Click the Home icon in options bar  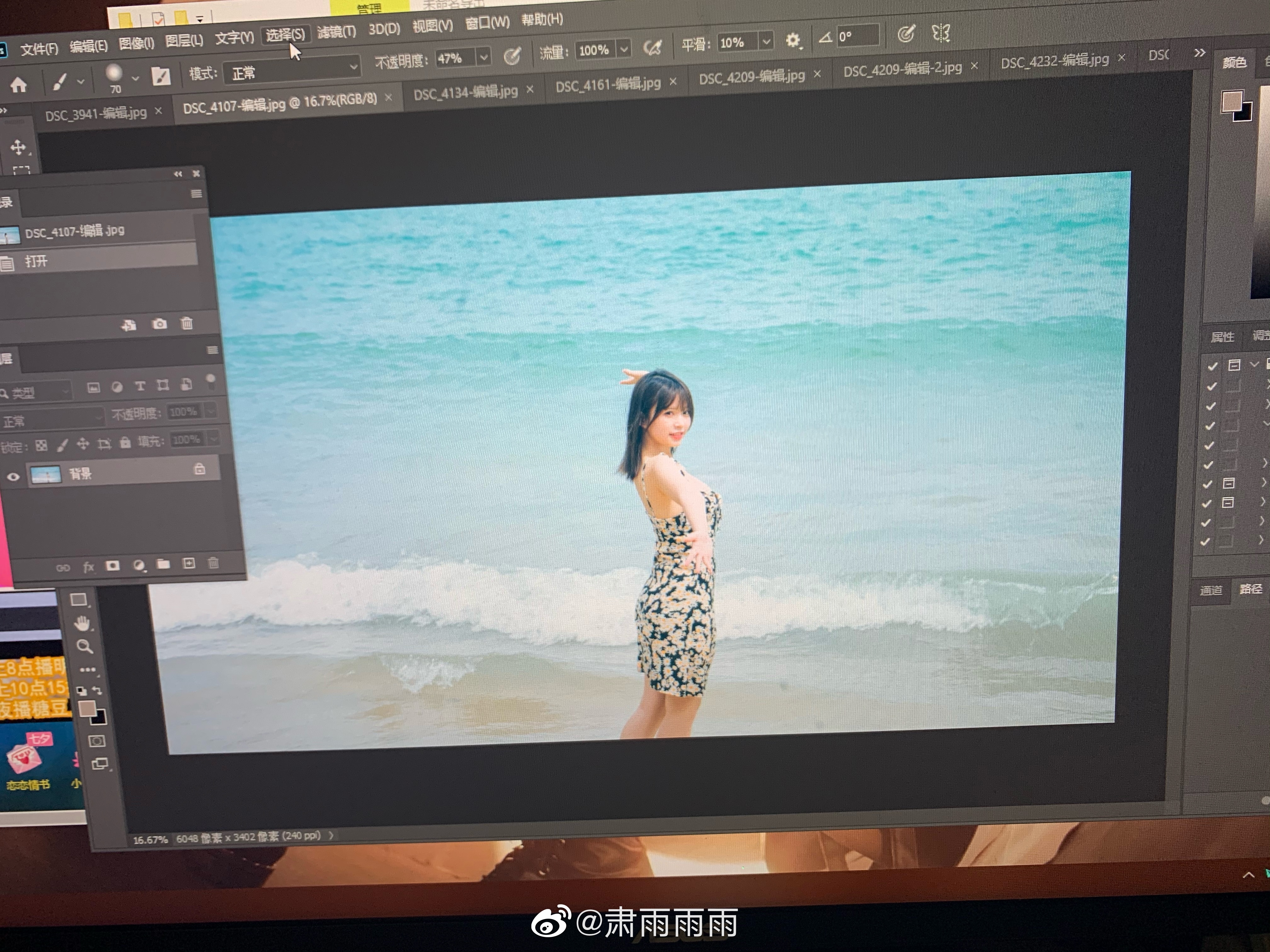click(x=18, y=86)
